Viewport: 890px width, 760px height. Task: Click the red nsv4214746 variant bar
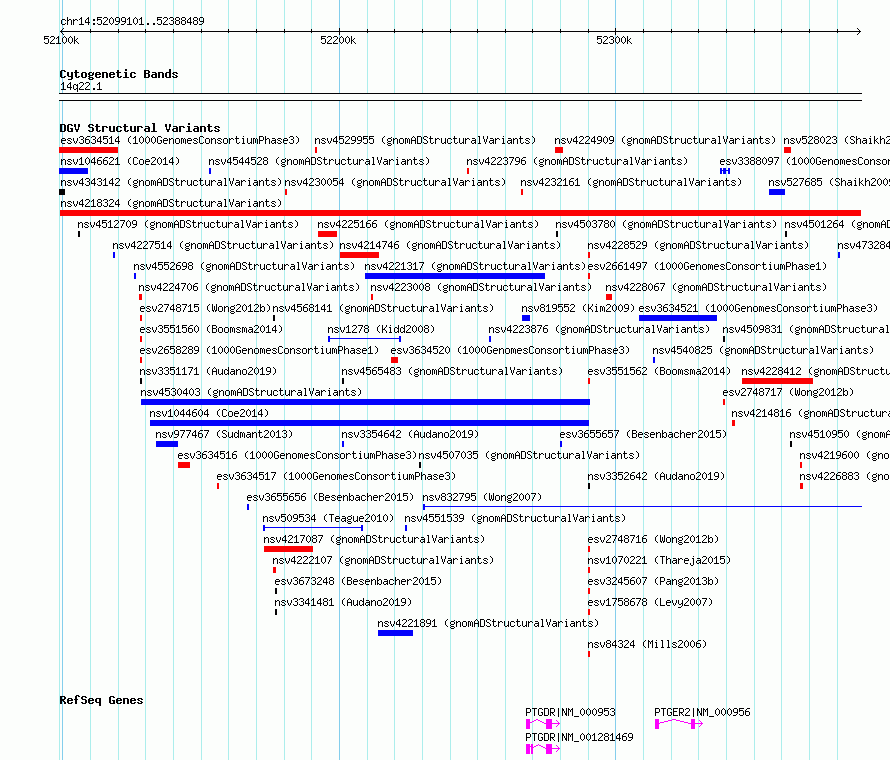(359, 255)
